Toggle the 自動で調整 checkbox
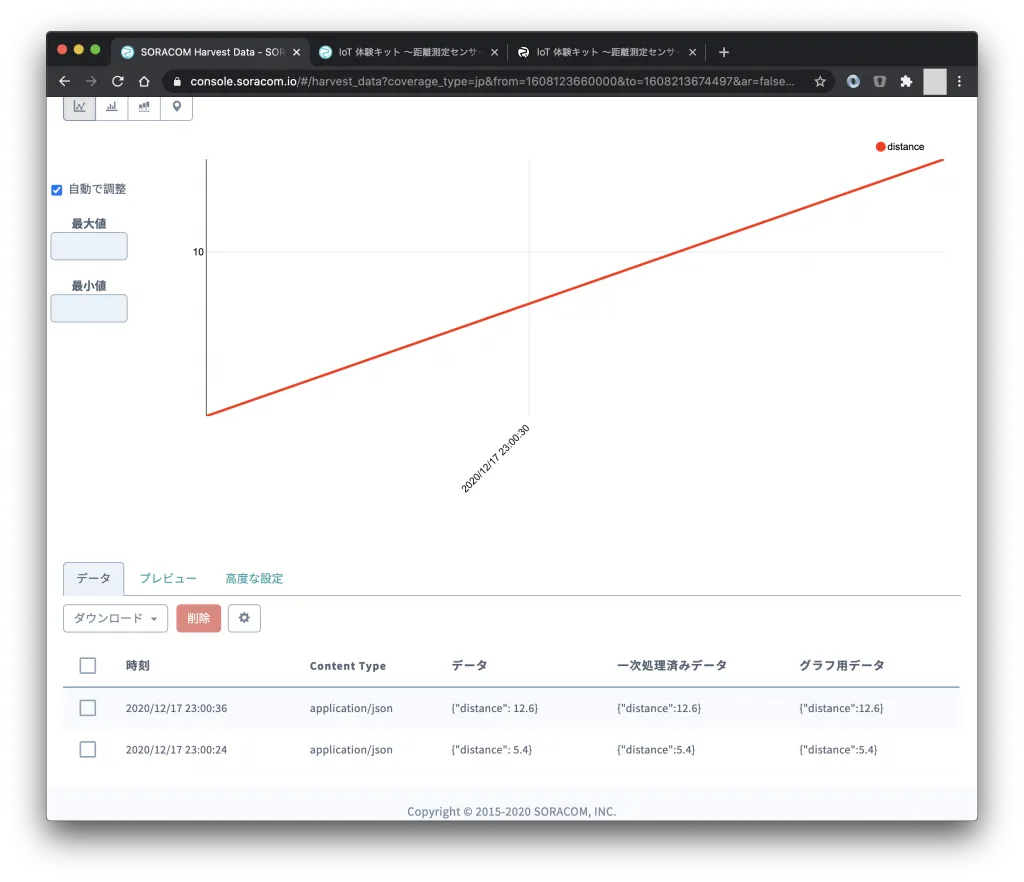Image resolution: width=1024 pixels, height=882 pixels. point(57,190)
